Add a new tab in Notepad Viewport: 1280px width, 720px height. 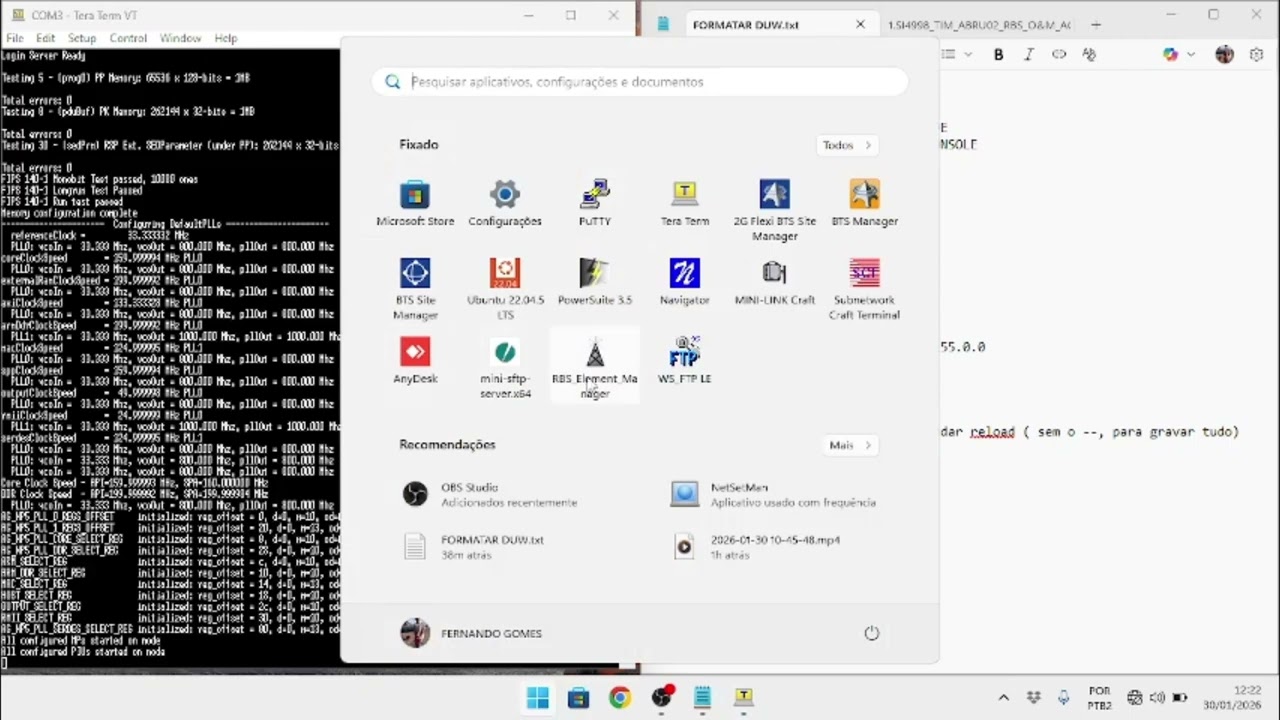tap(1096, 24)
